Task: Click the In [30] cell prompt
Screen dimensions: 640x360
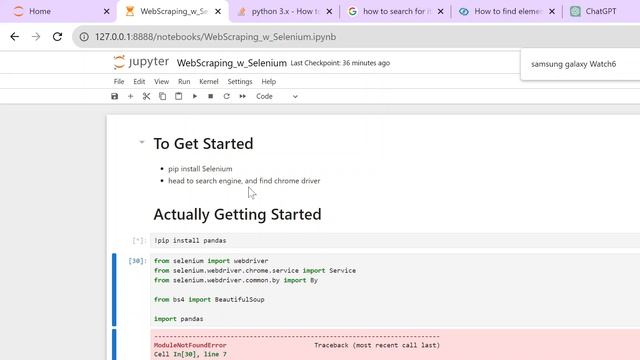Action: click(x=137, y=261)
